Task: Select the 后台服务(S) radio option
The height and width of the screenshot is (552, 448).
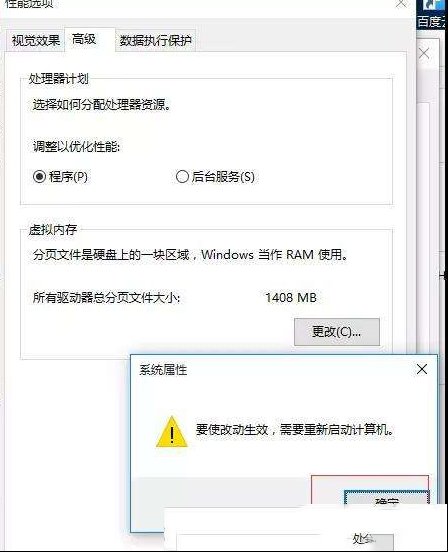Action: (182, 176)
